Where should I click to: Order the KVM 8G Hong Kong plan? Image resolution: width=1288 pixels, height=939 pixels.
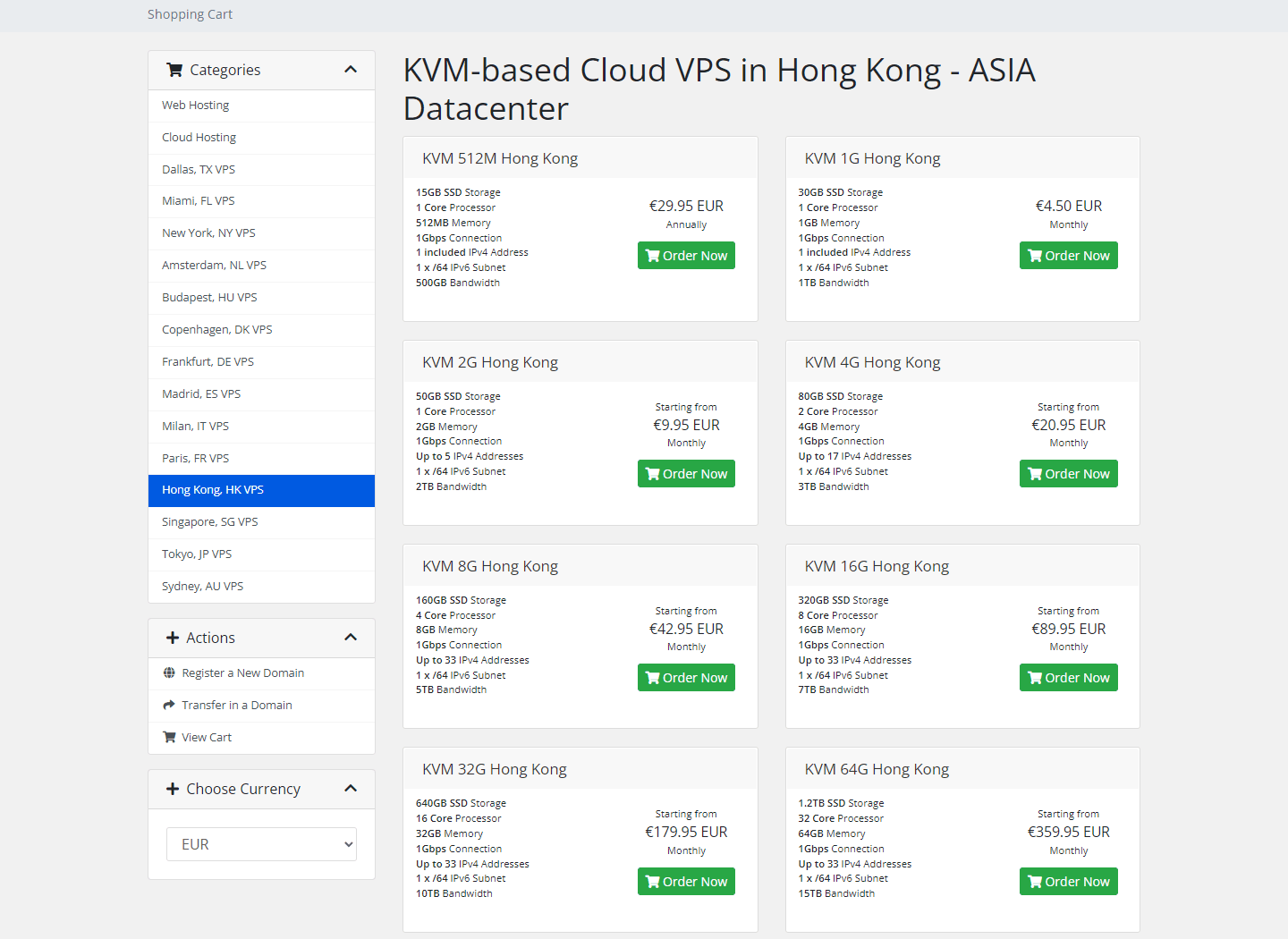pos(686,678)
